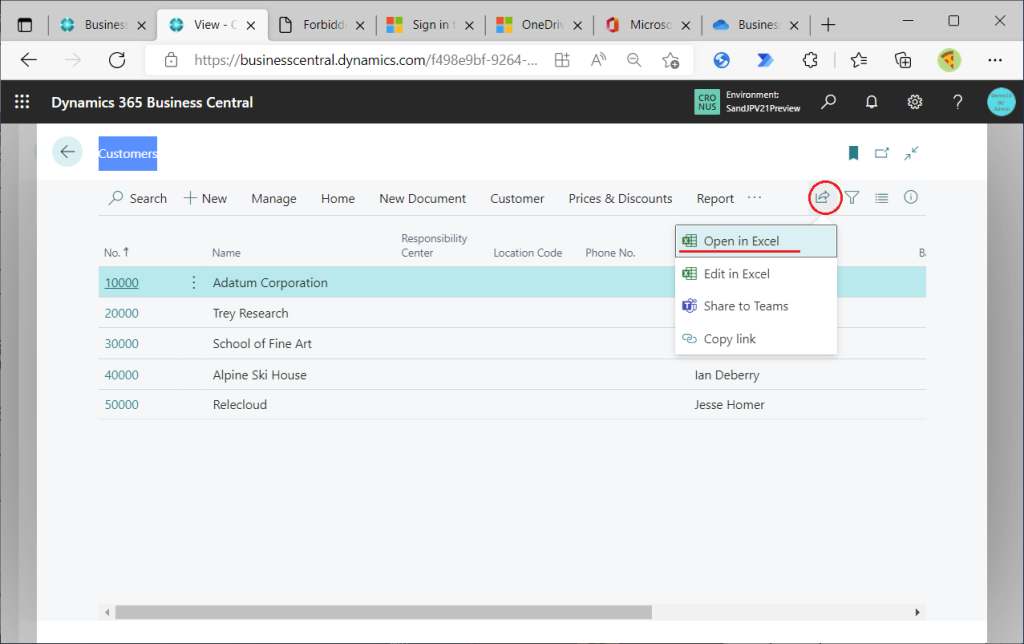This screenshot has width=1024, height=644.
Task: Open user account avatar
Action: pos(1000,102)
